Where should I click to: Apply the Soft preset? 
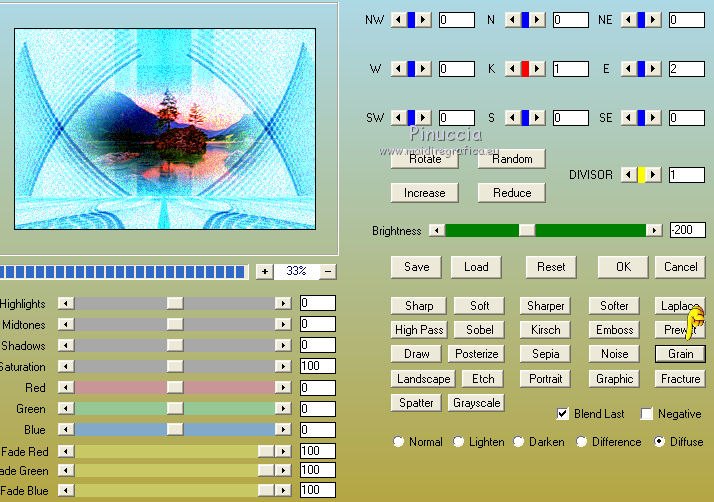tap(479, 306)
